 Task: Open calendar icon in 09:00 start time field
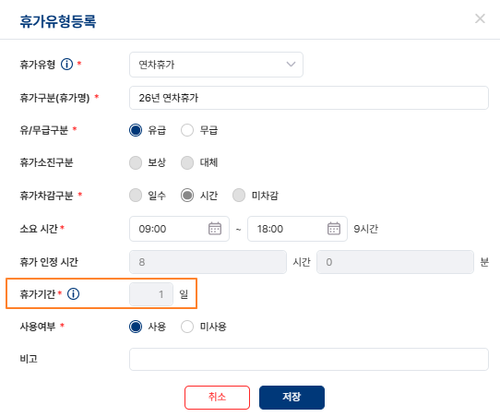pyautogui.click(x=215, y=229)
